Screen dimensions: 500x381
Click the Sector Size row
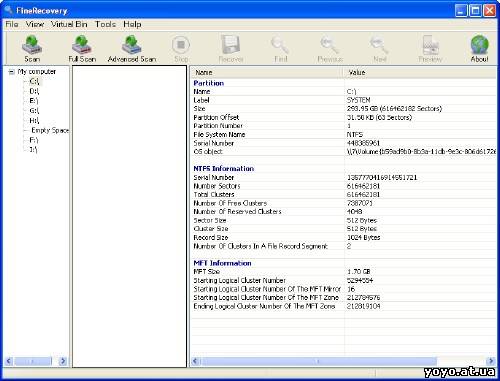point(343,220)
